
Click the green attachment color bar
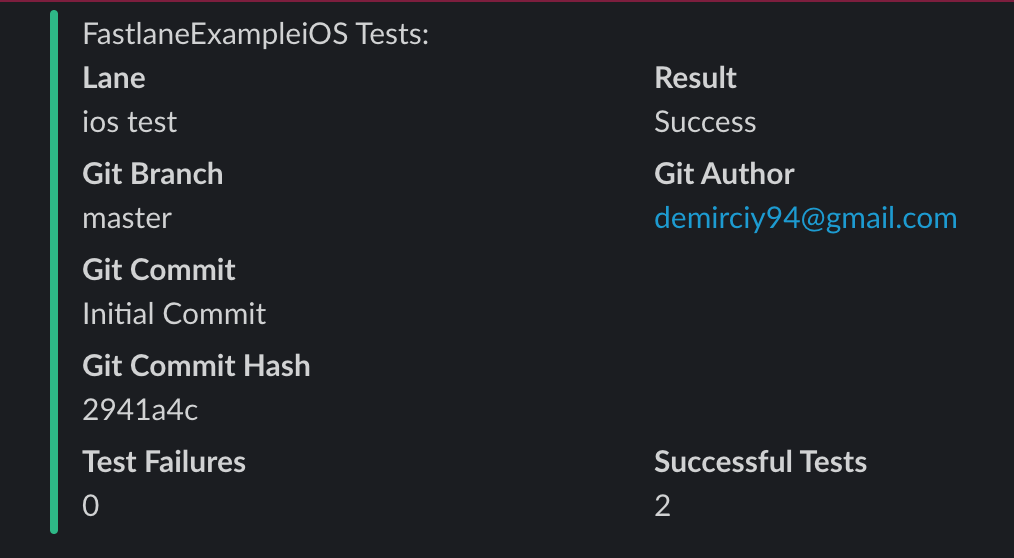(x=54, y=272)
